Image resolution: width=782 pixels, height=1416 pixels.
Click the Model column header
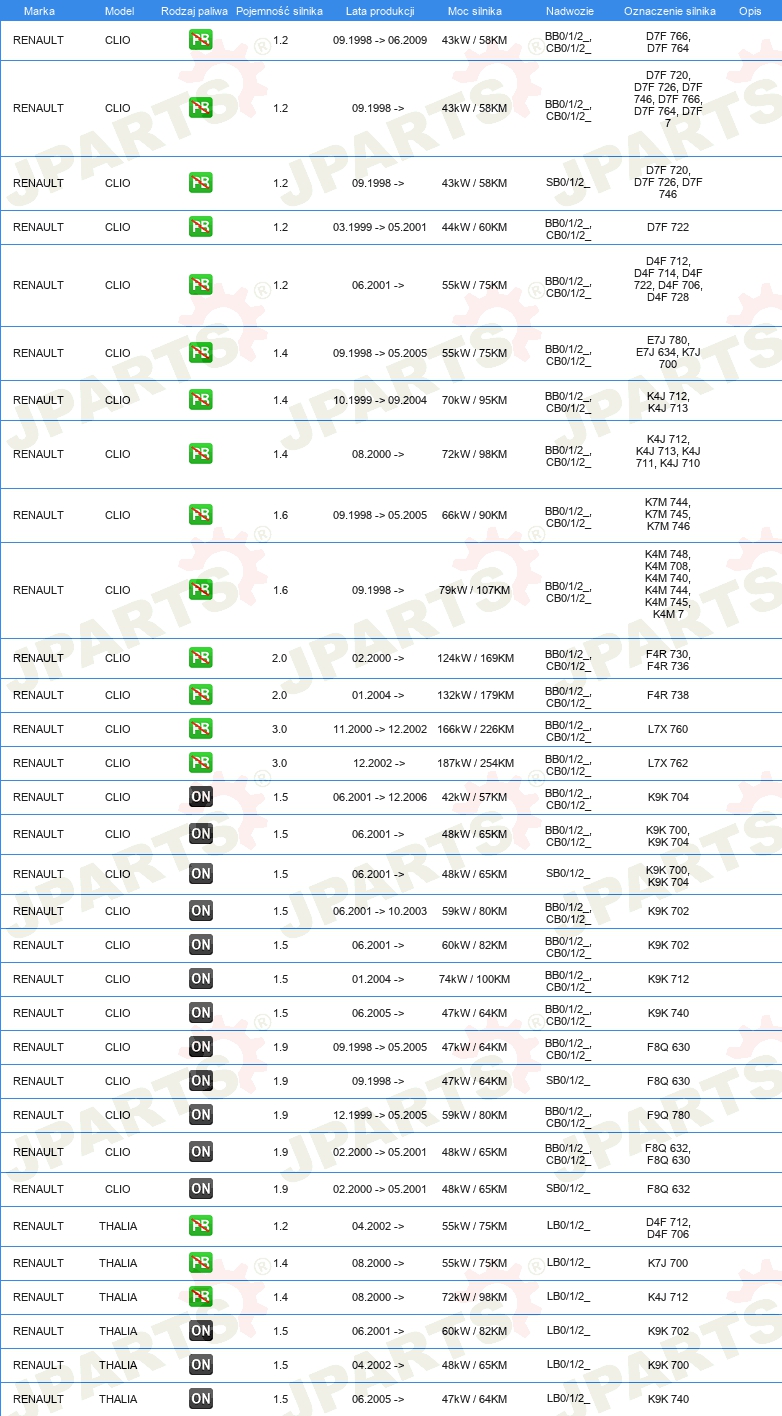tap(118, 10)
